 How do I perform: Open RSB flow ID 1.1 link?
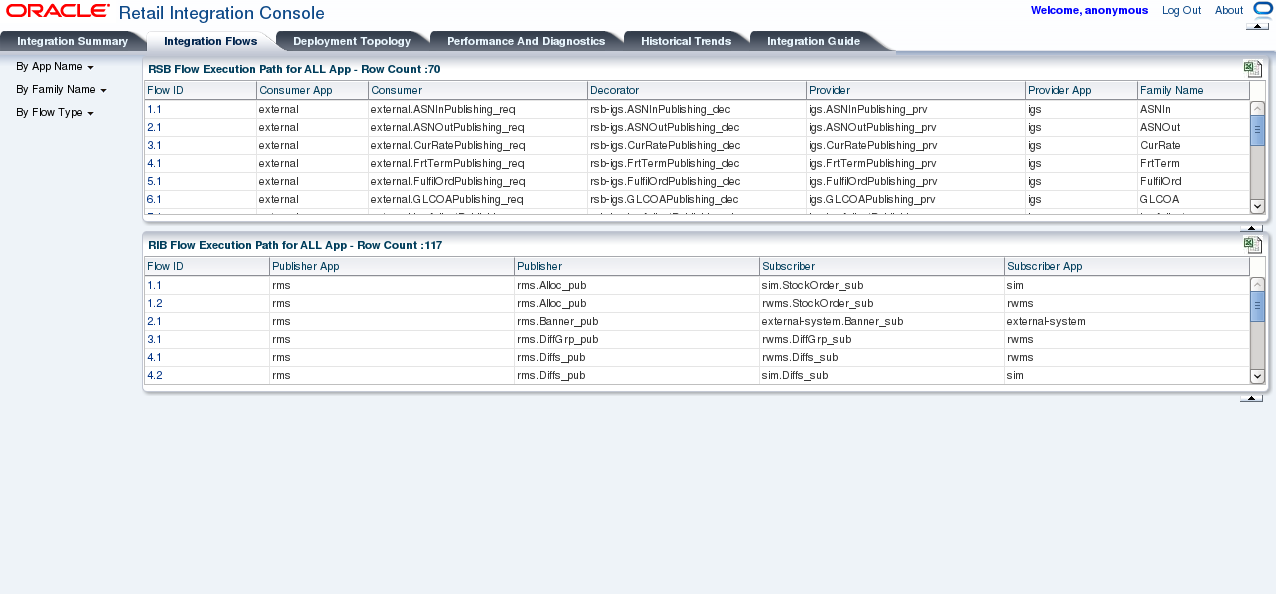[x=154, y=109]
